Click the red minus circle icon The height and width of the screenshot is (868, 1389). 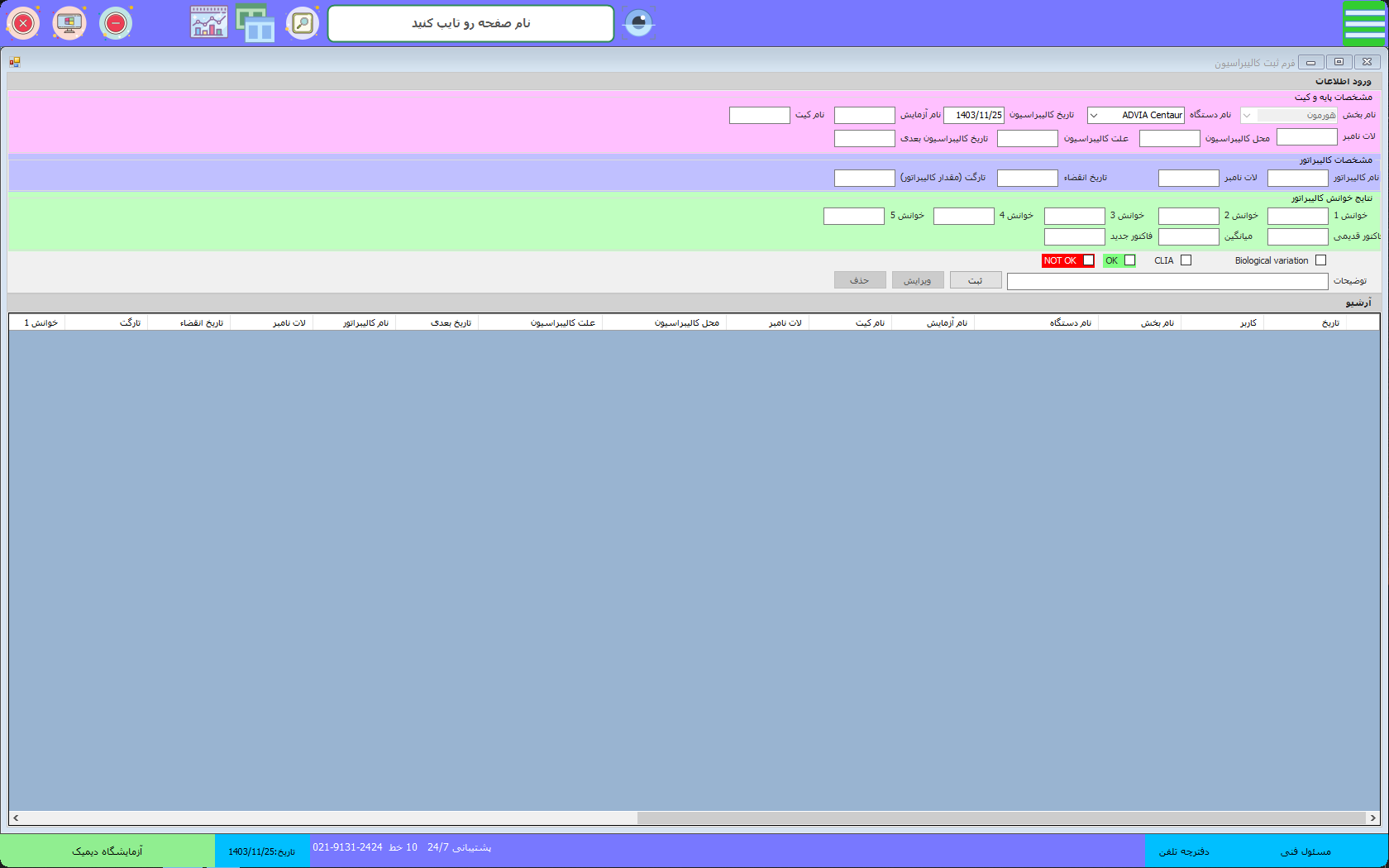pyautogui.click(x=116, y=23)
